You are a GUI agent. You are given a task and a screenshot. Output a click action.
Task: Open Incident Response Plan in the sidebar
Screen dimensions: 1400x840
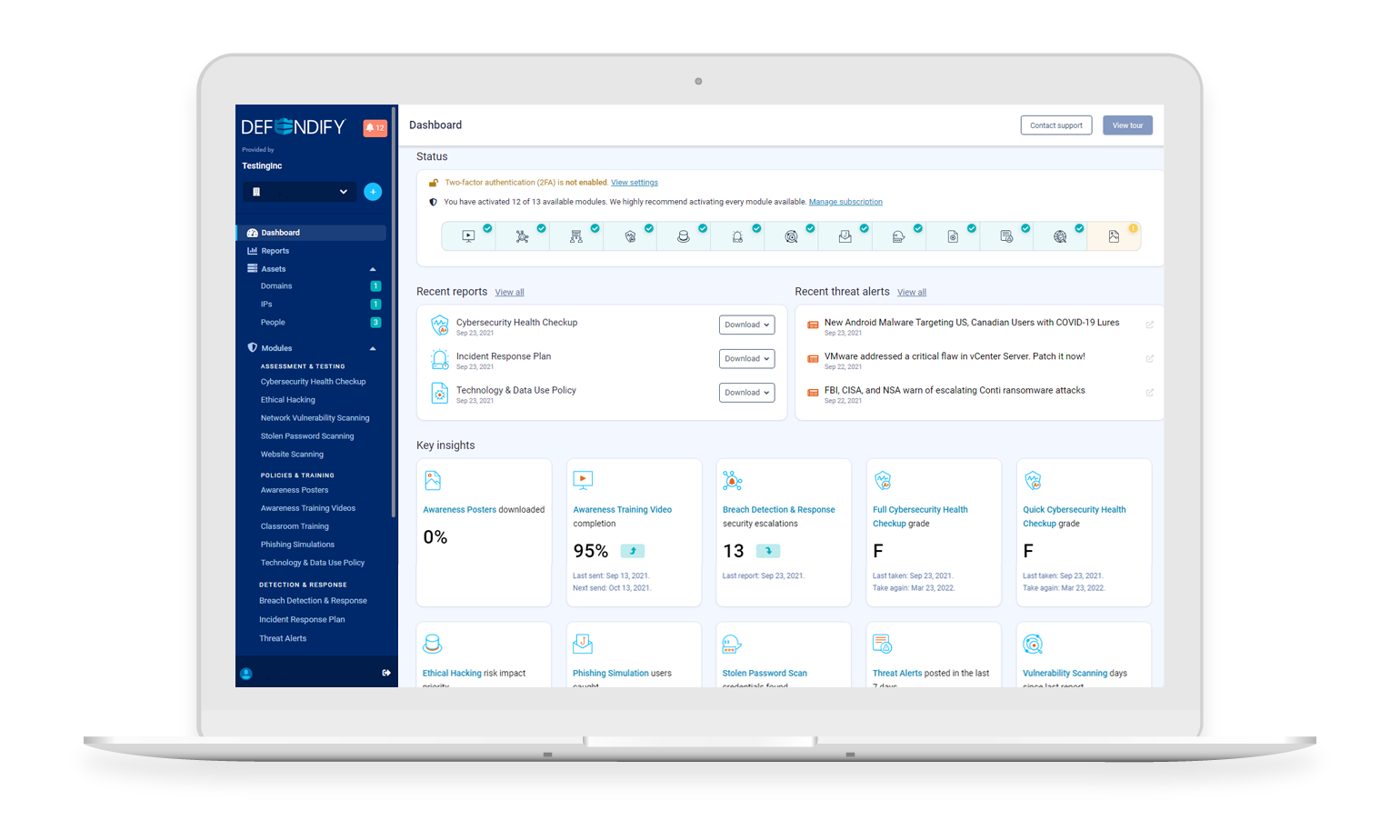tap(302, 620)
